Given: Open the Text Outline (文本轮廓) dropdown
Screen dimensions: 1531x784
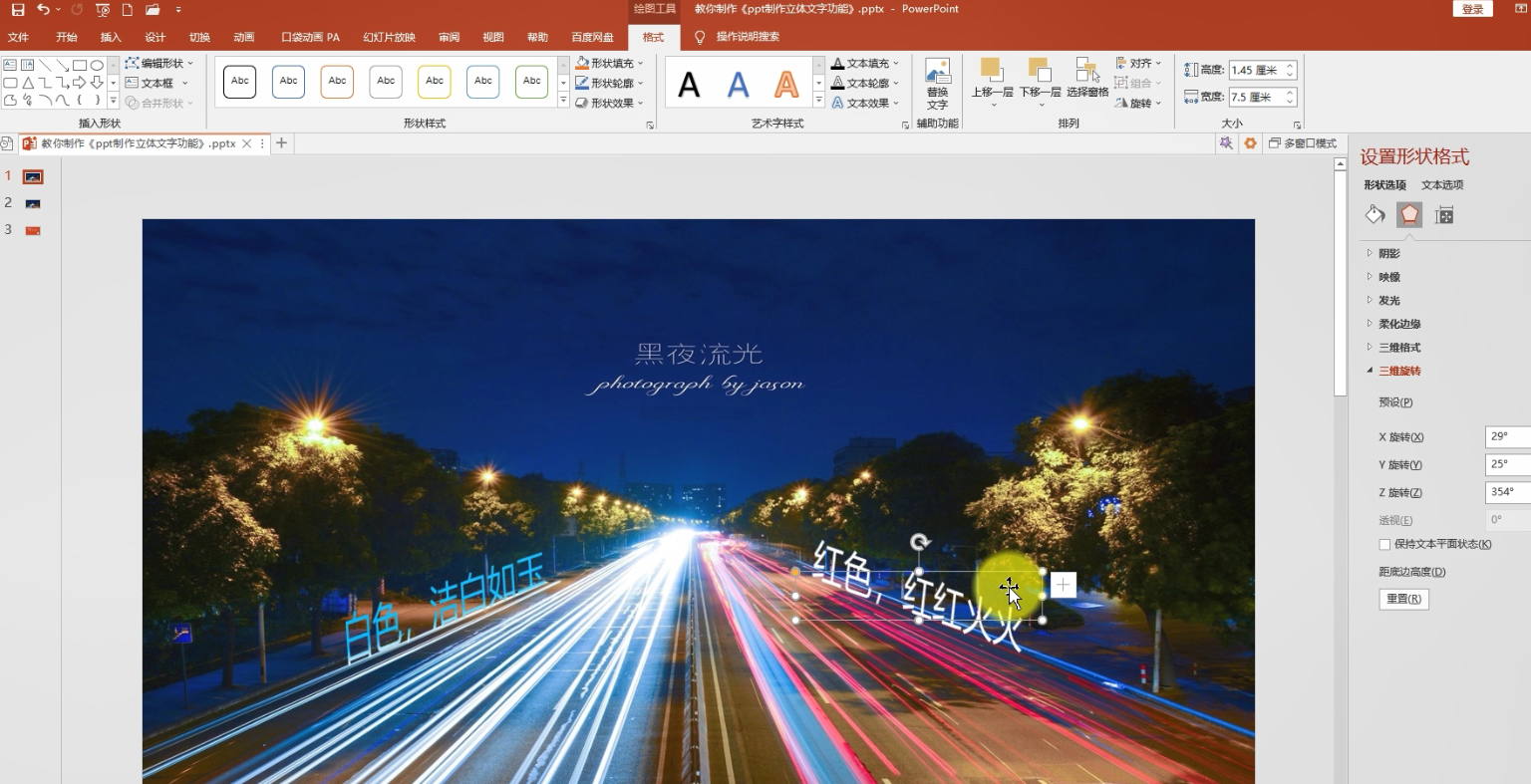Looking at the screenshot, I should [866, 83].
